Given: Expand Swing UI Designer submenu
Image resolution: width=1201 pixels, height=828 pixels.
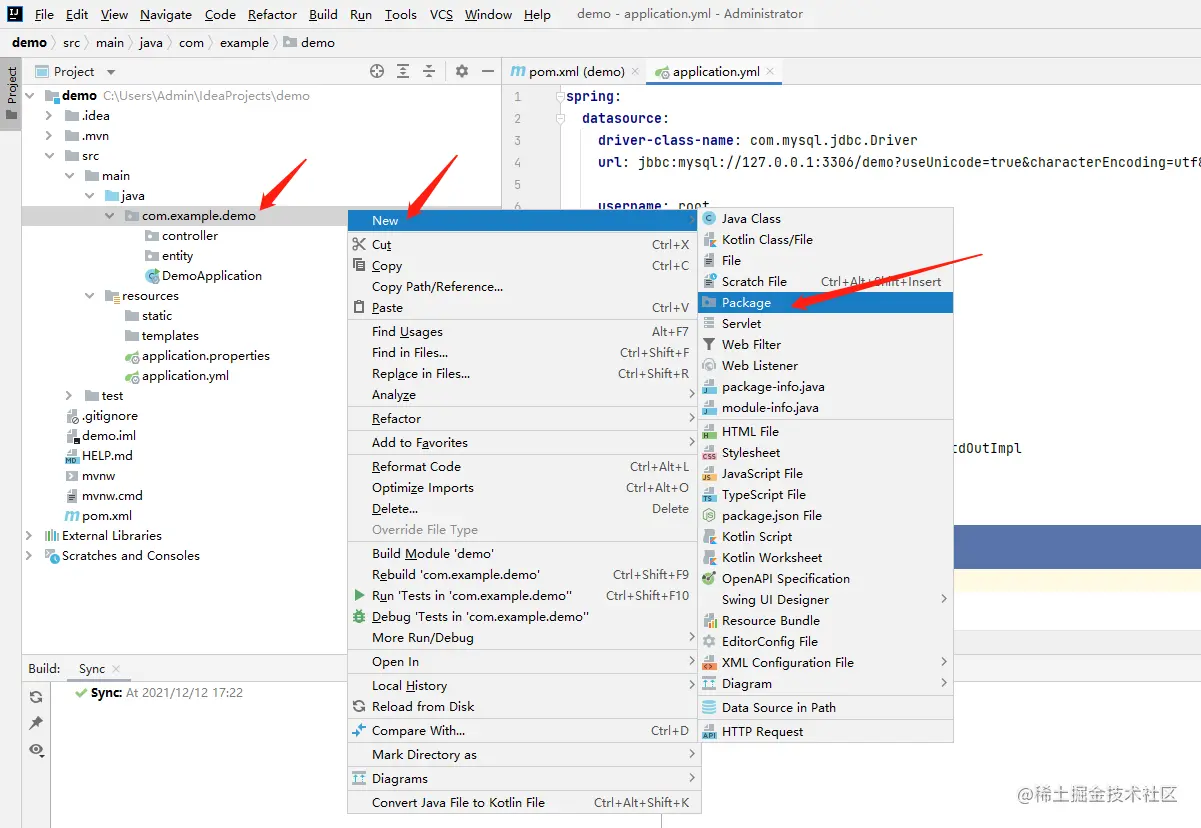Looking at the screenshot, I should [x=825, y=599].
